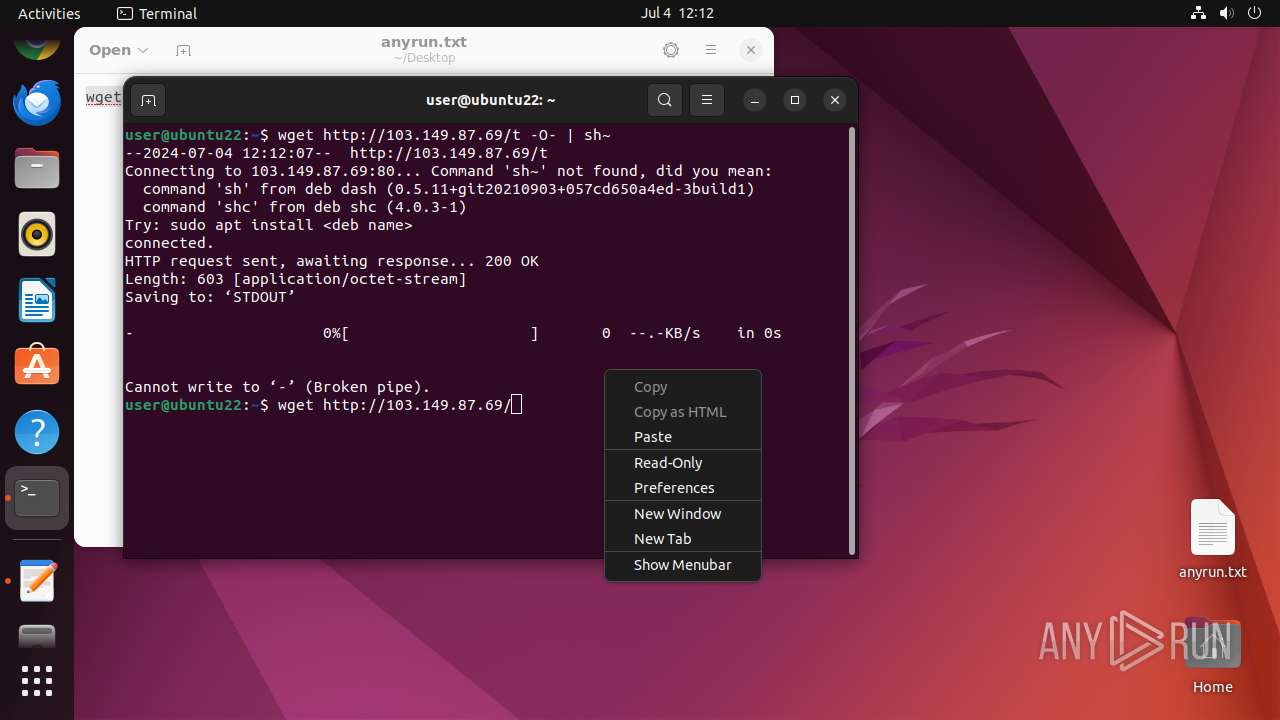The width and height of the screenshot is (1280, 720).
Task: Click the terminal vertical scrollbar
Action: pos(852,340)
